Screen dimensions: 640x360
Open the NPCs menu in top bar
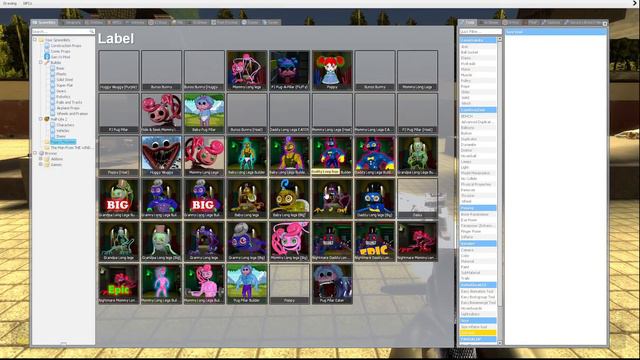[27, 3]
